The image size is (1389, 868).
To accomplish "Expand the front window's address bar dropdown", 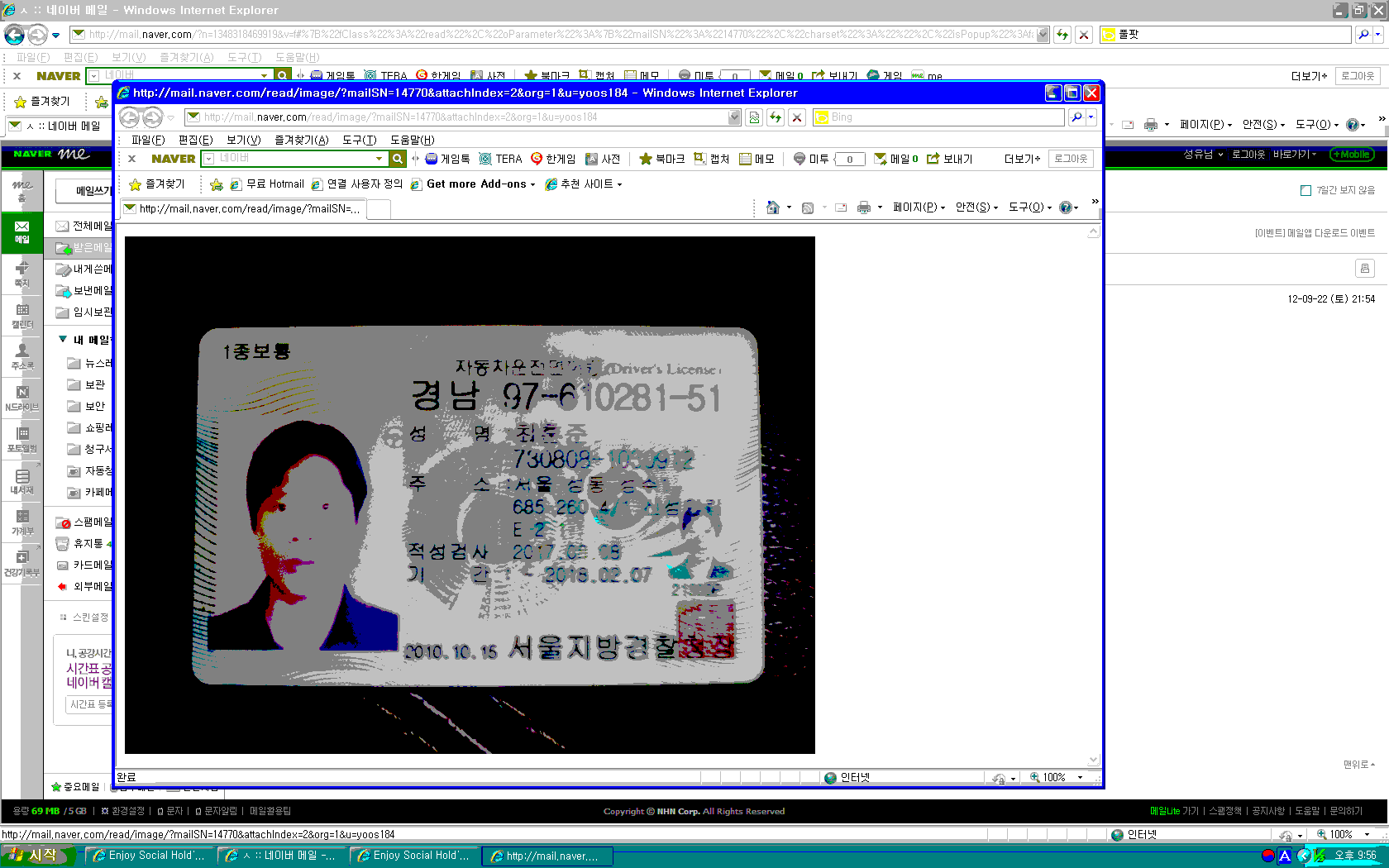I will [x=734, y=117].
